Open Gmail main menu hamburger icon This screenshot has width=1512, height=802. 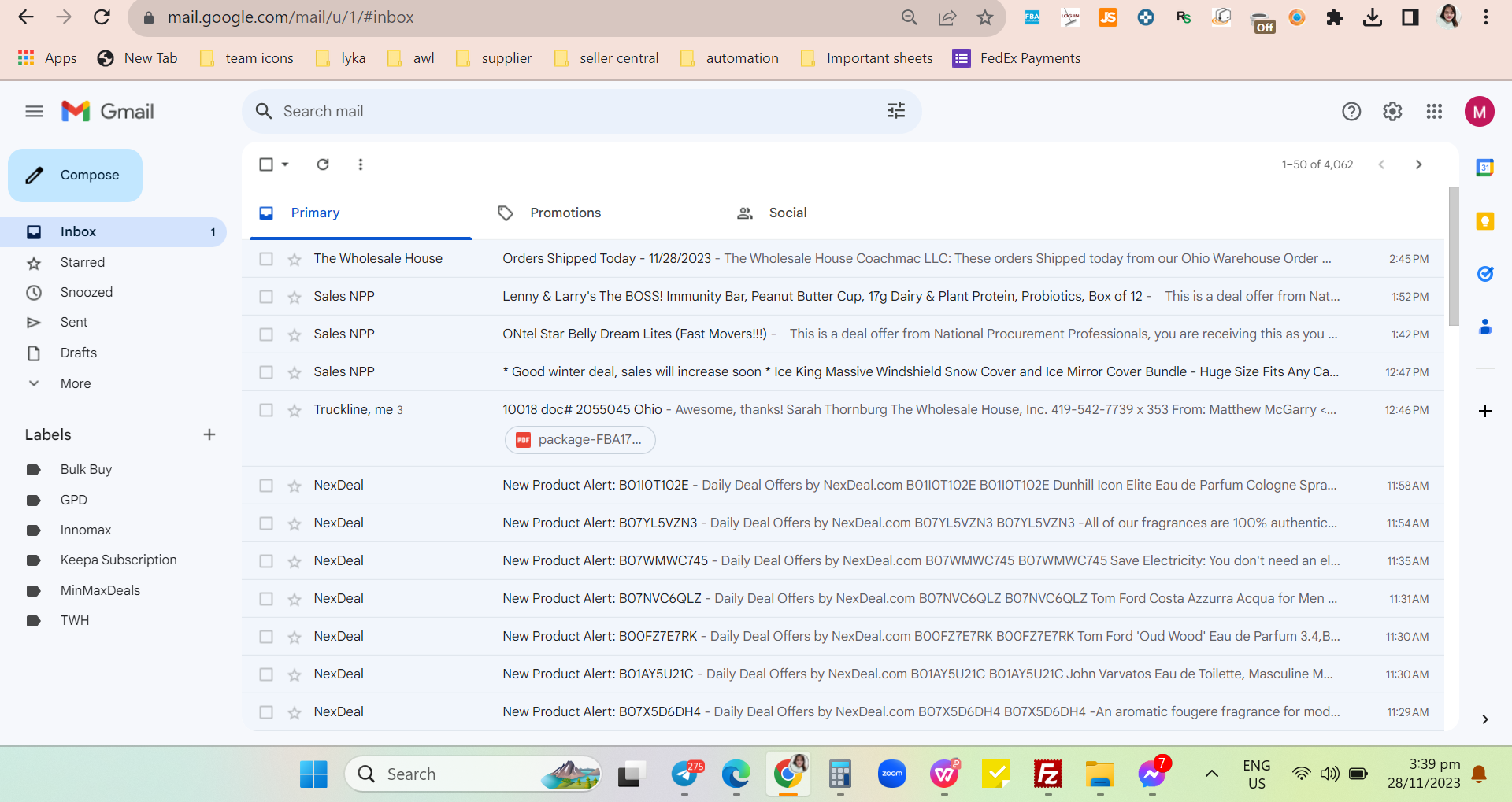tap(34, 112)
